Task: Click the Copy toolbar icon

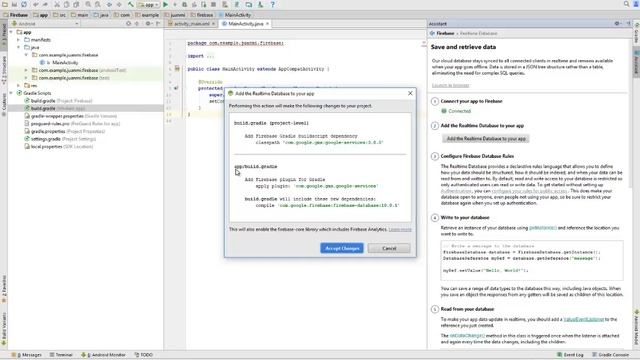Action: 67,4
